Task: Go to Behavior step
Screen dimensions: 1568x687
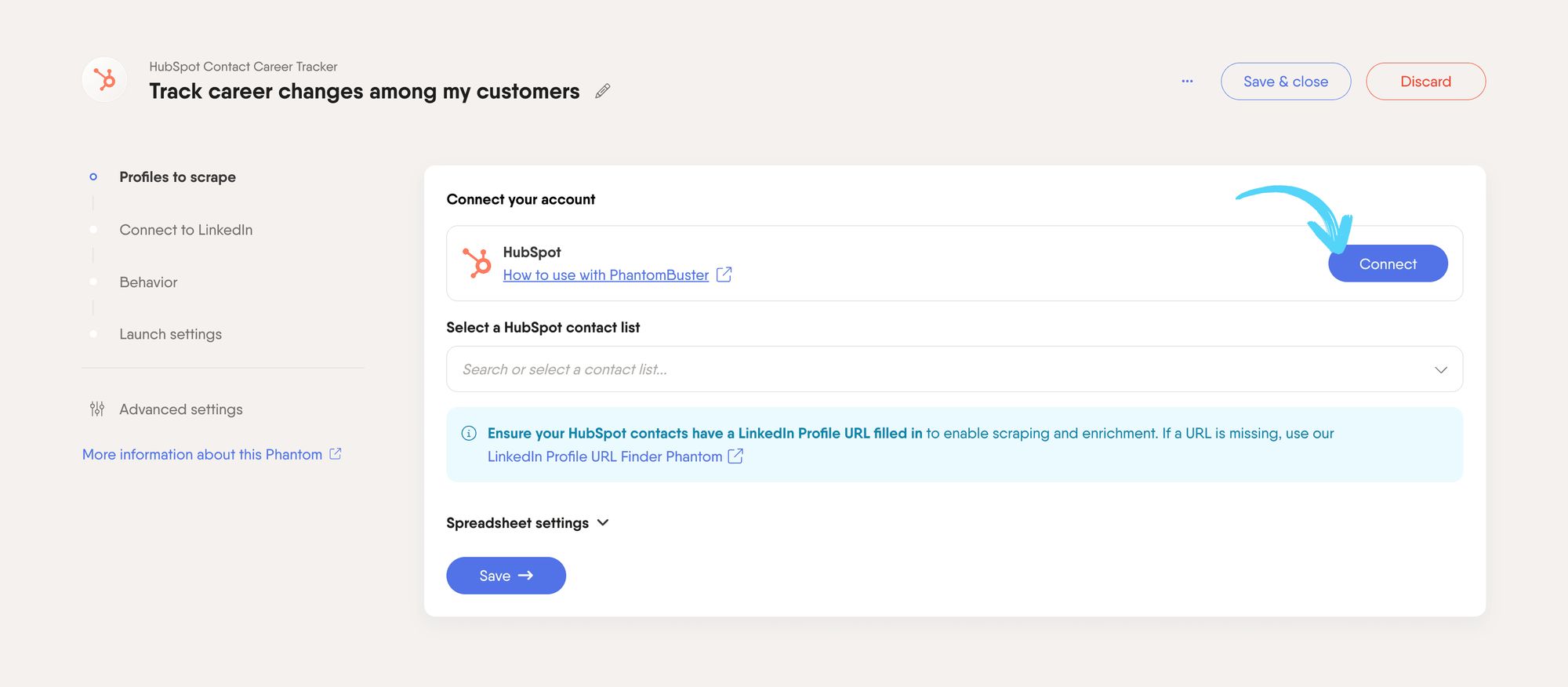Action: [148, 282]
